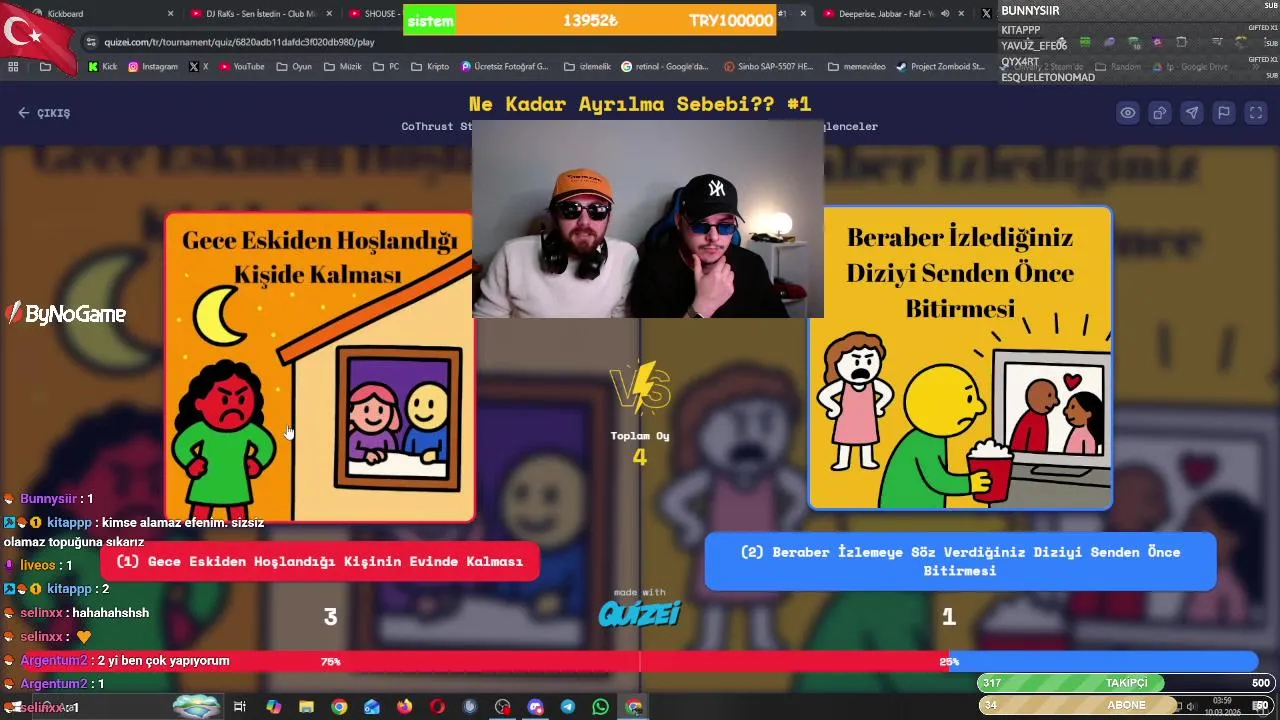Close the Kickboard tab

point(170,14)
